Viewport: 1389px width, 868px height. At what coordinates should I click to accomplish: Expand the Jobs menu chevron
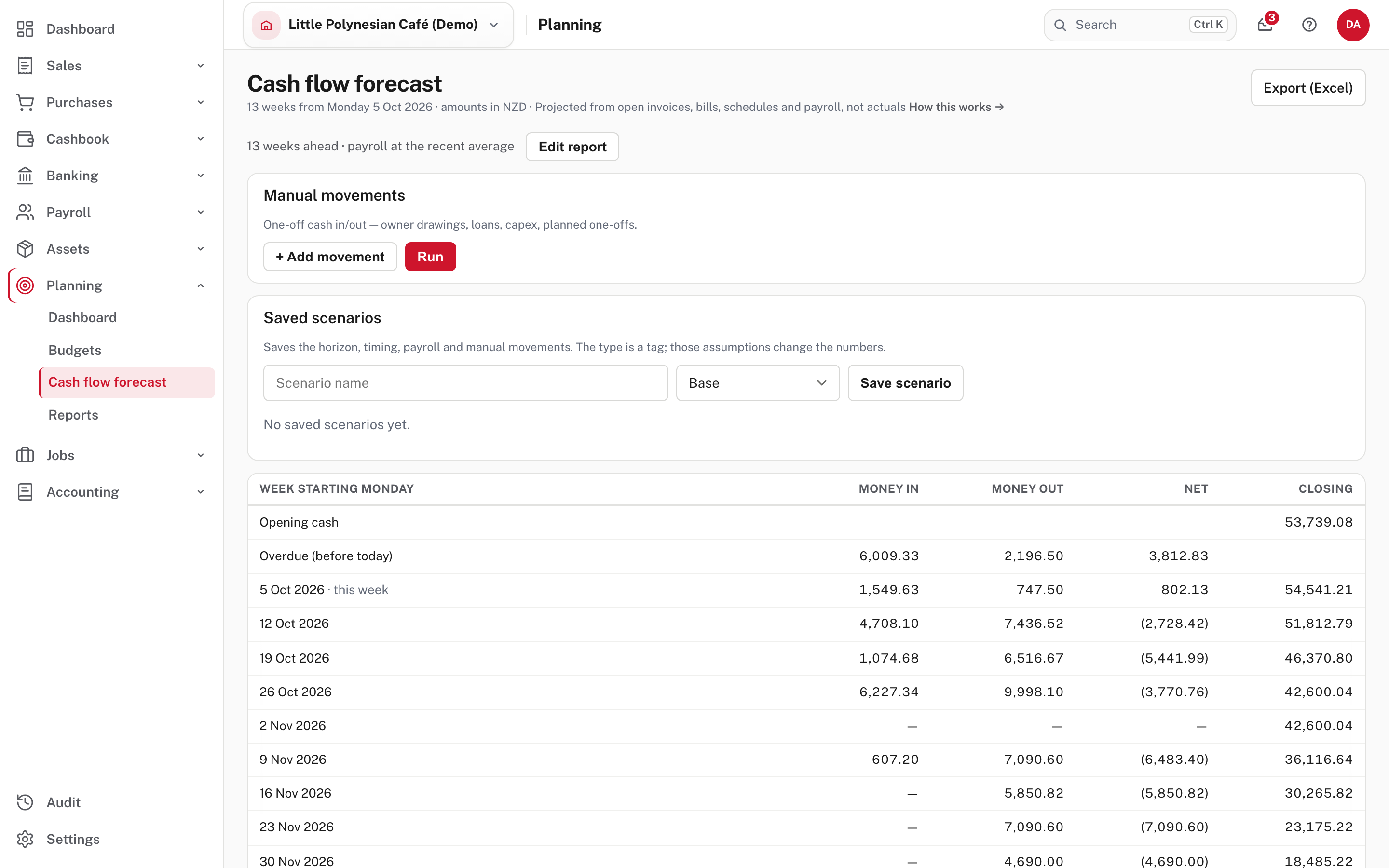200,455
